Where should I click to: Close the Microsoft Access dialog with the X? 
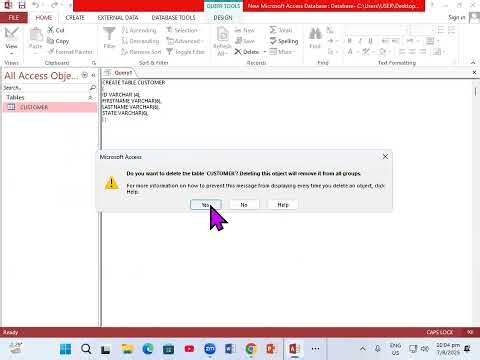pyautogui.click(x=385, y=156)
